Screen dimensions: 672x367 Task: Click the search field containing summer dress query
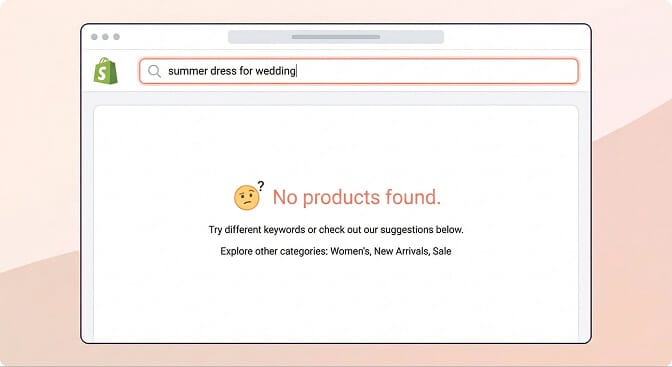pyautogui.click(x=359, y=71)
